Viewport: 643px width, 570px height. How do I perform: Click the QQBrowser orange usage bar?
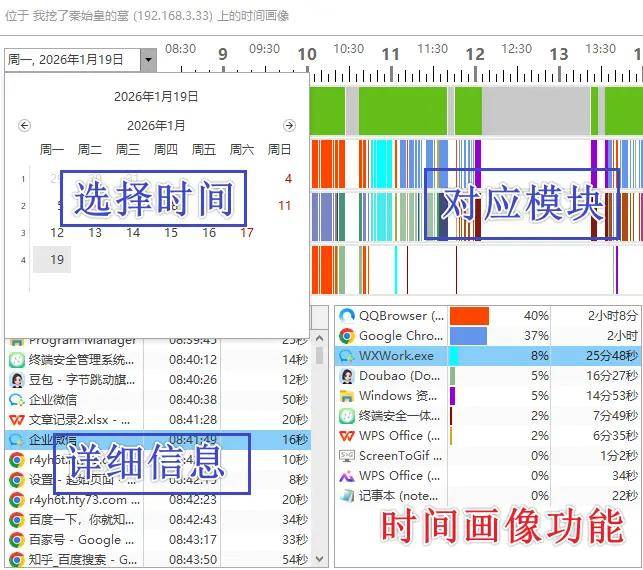469,316
